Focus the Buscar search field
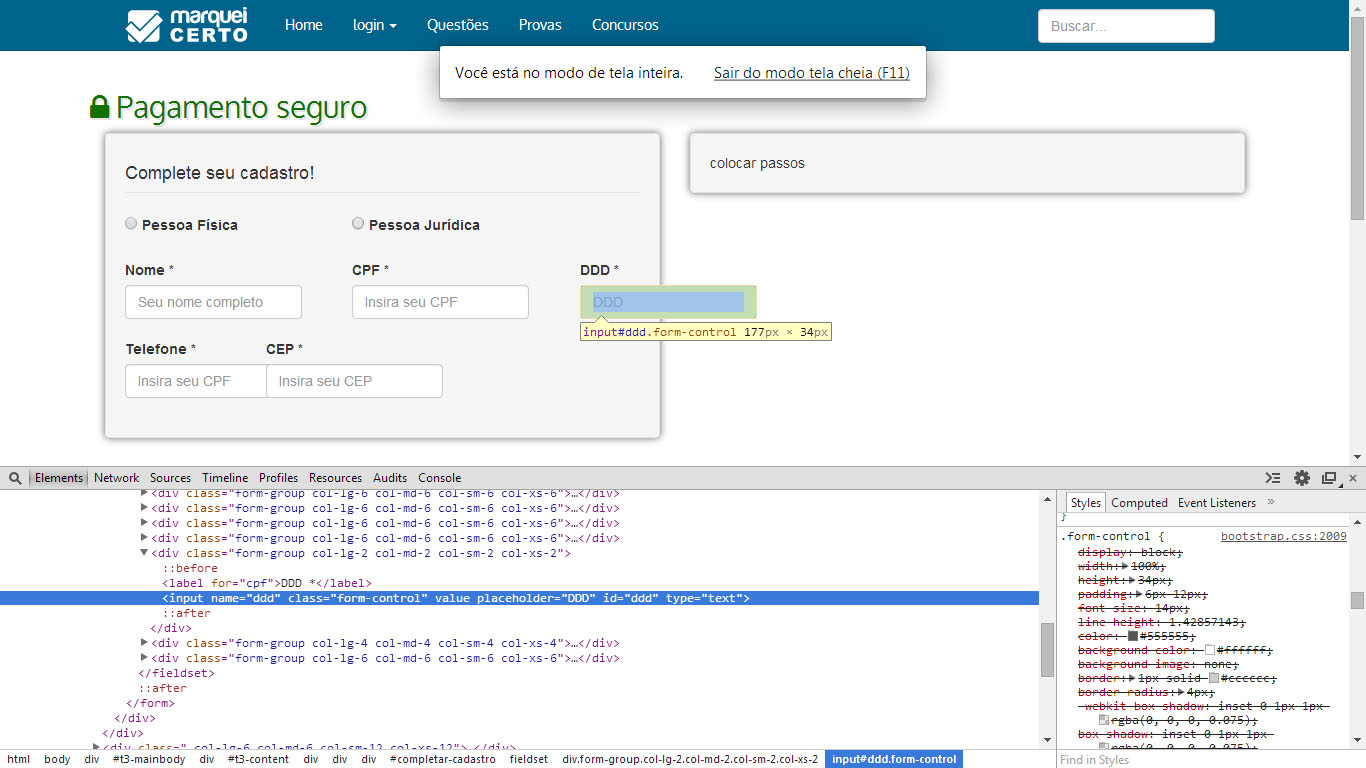This screenshot has height=768, width=1366. pos(1126,26)
